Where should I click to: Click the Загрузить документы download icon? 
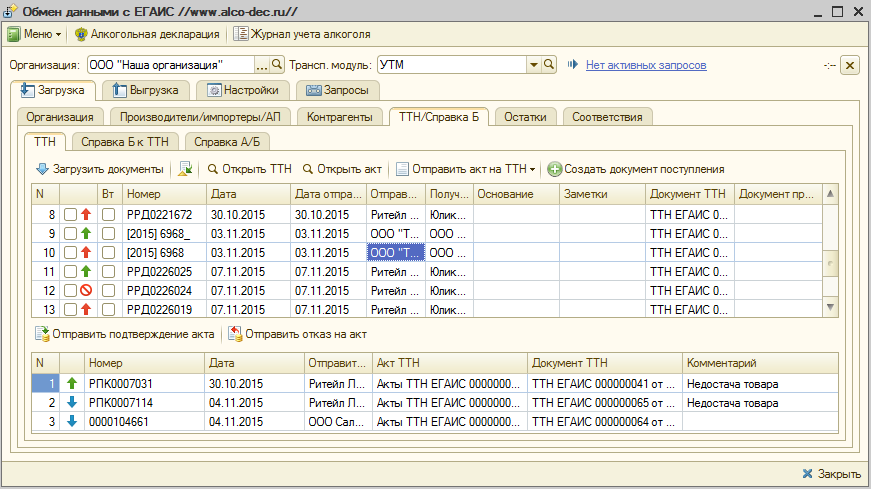(42, 169)
